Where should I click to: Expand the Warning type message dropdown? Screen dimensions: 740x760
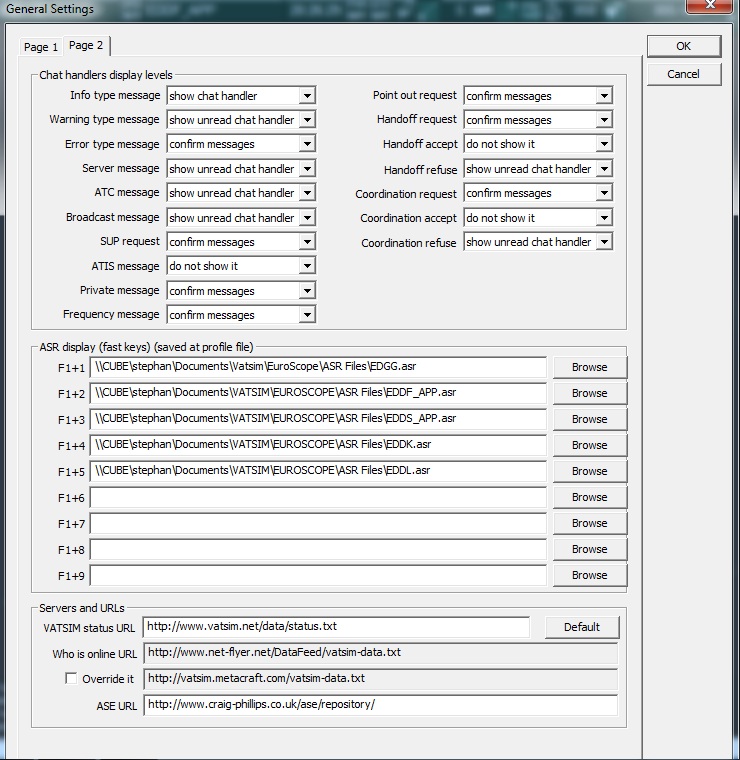(241, 120)
